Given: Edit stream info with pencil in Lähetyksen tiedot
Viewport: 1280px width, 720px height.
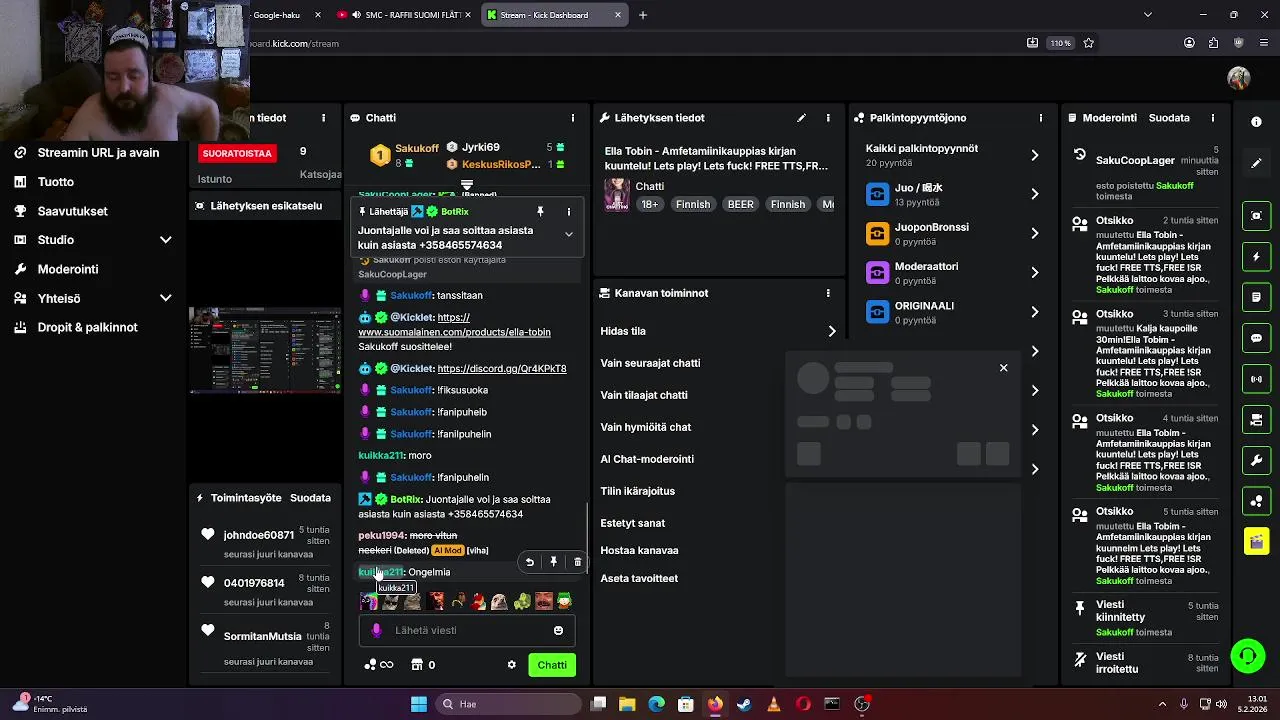Looking at the screenshot, I should [801, 118].
